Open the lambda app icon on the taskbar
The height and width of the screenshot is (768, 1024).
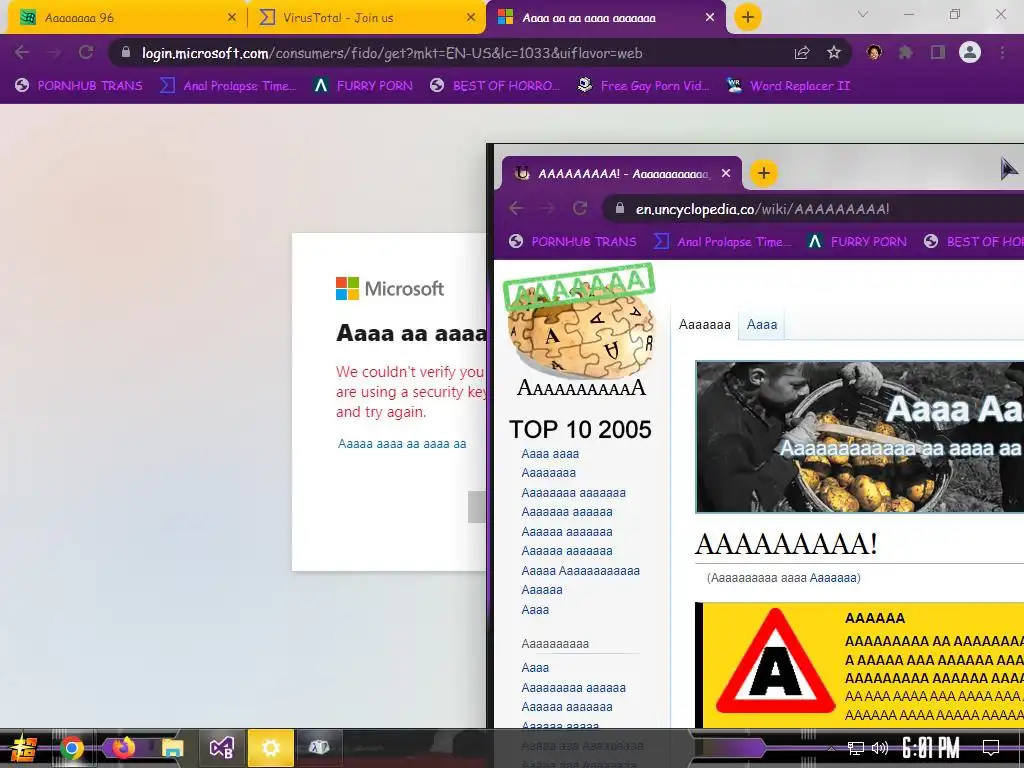319,748
